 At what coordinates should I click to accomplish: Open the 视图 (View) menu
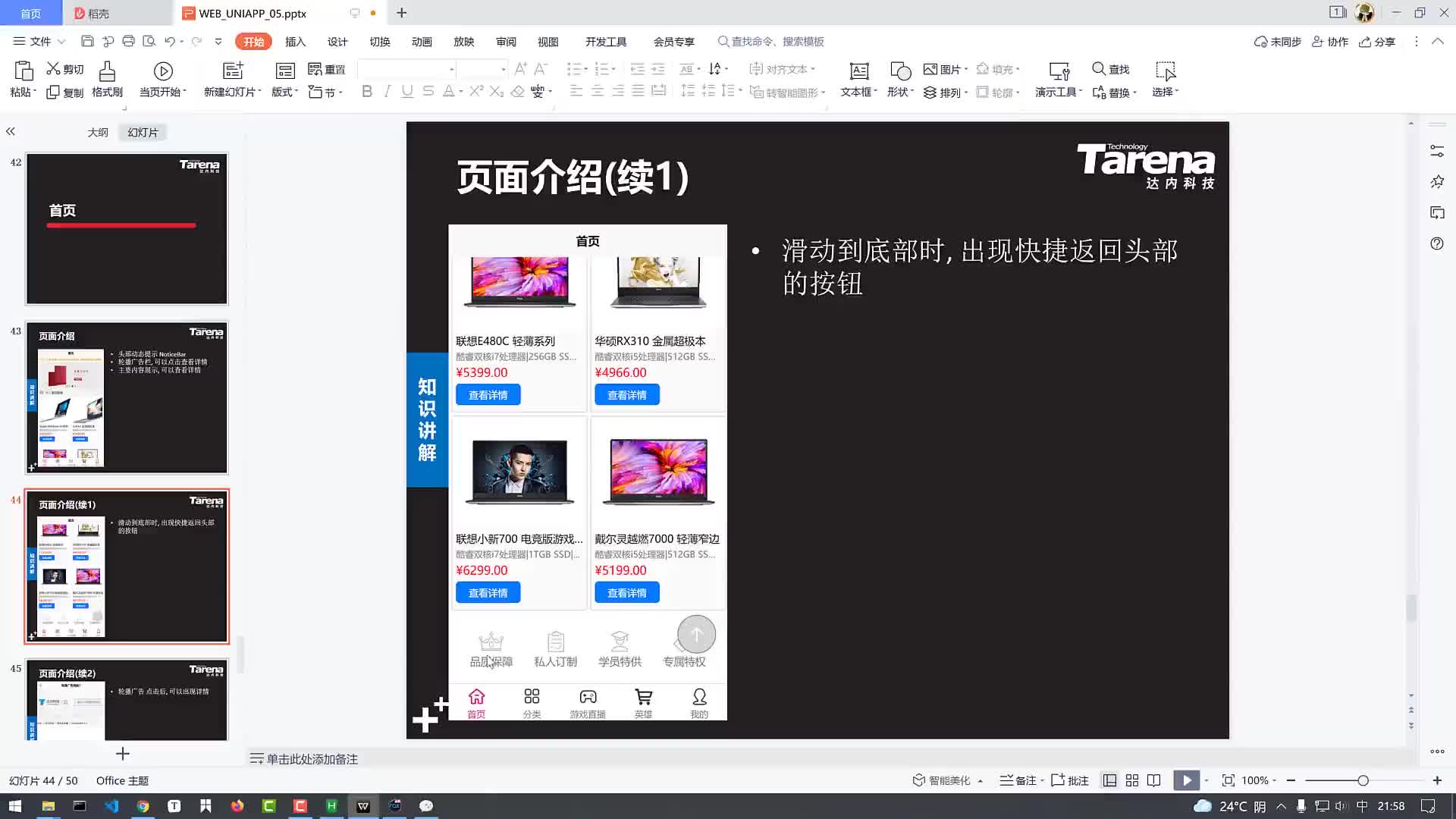pos(549,41)
